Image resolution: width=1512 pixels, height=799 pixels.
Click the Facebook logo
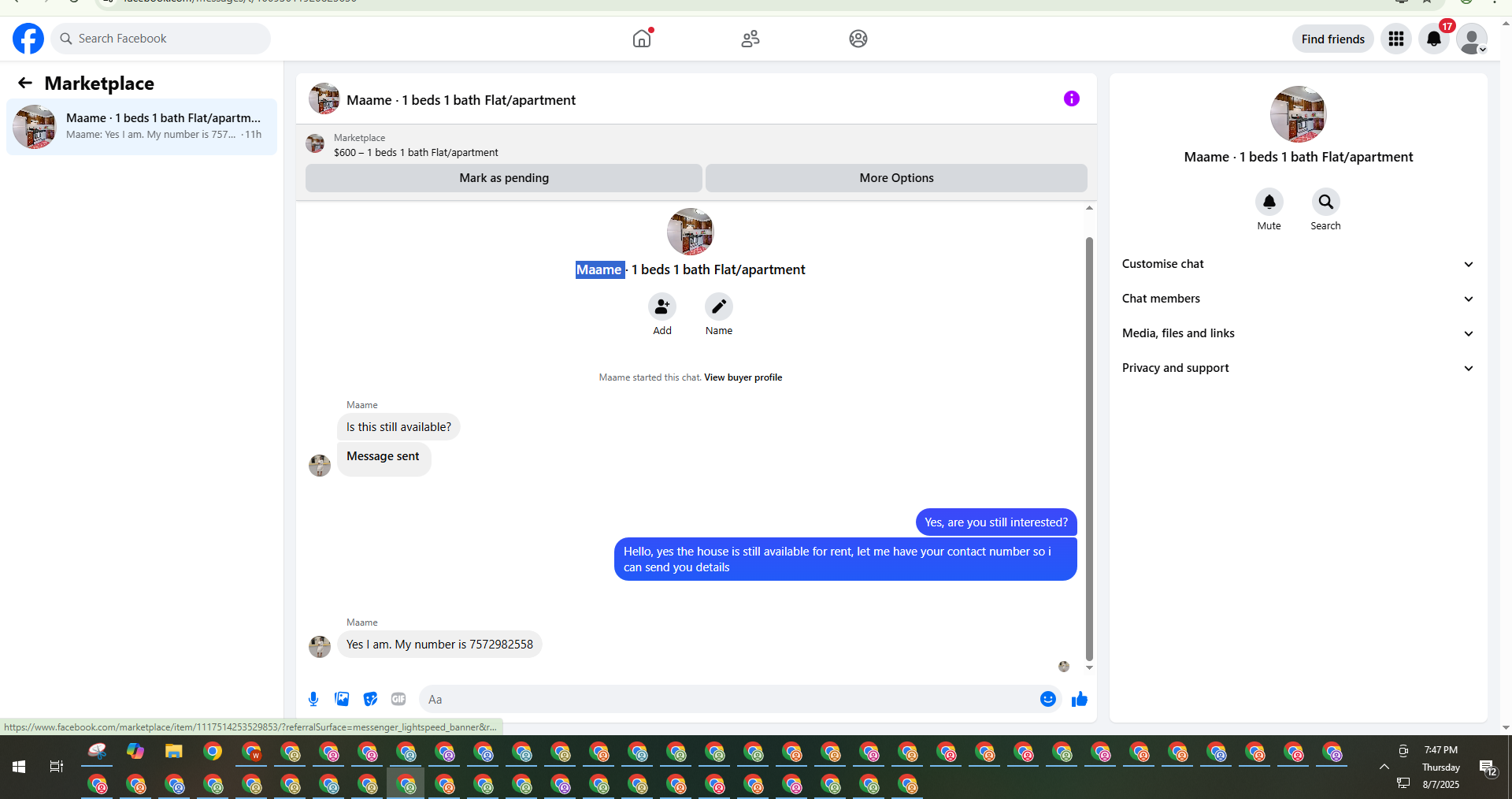click(x=28, y=39)
